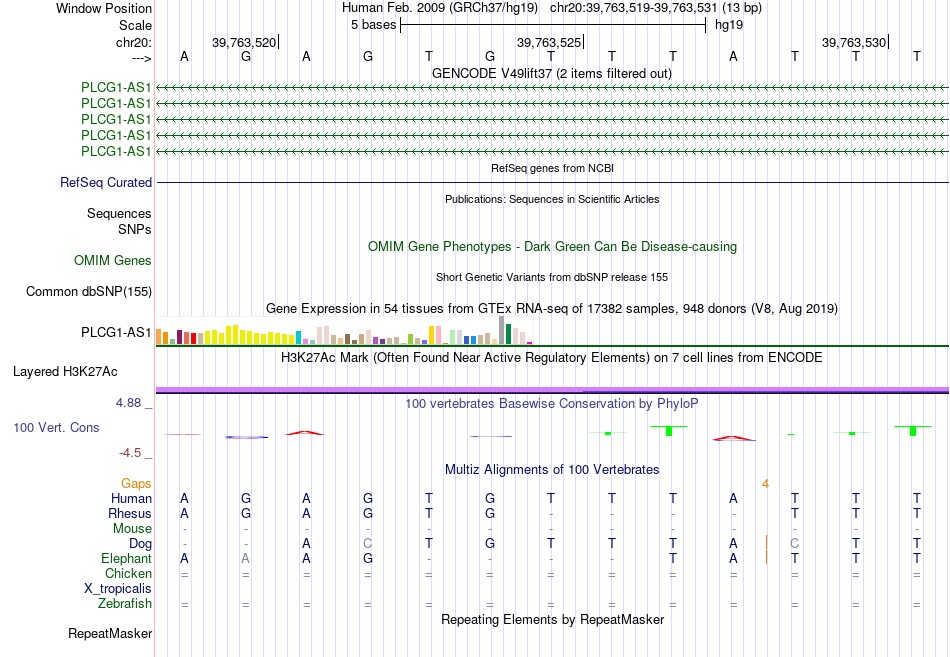Image resolution: width=950 pixels, height=657 pixels.
Task: Select the Rhesus alignment row label
Action: point(130,513)
